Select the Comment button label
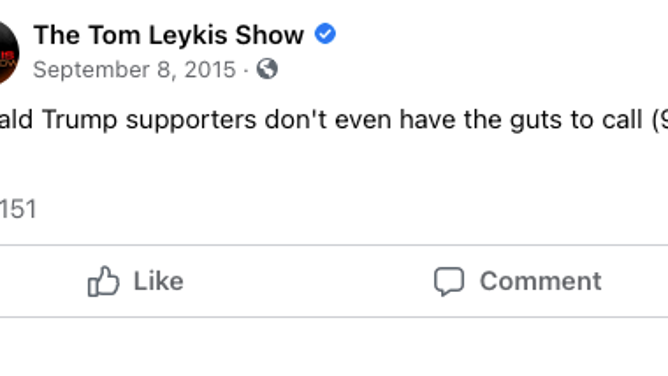This screenshot has height=376, width=668. [541, 281]
